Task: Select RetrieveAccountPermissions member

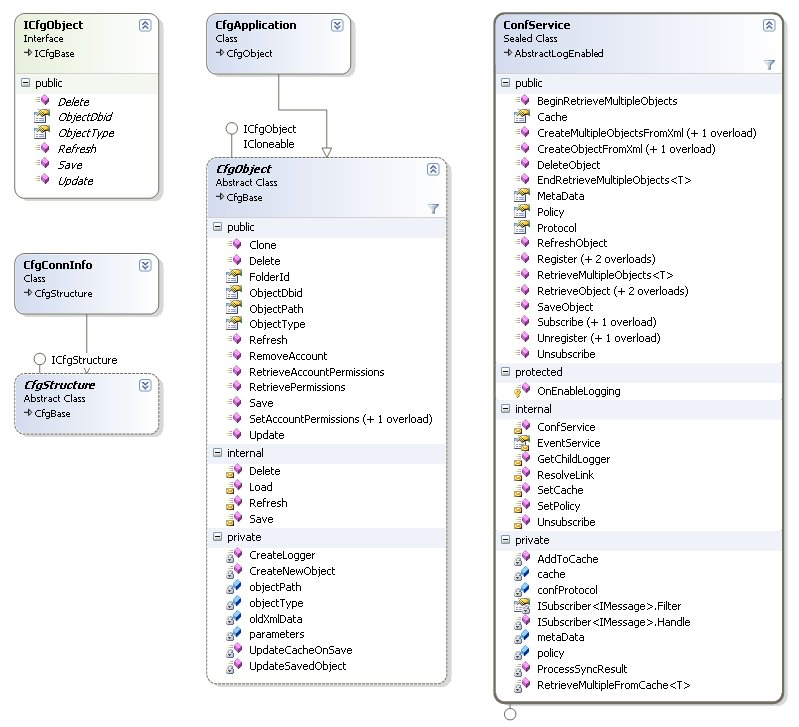Action: tap(316, 372)
